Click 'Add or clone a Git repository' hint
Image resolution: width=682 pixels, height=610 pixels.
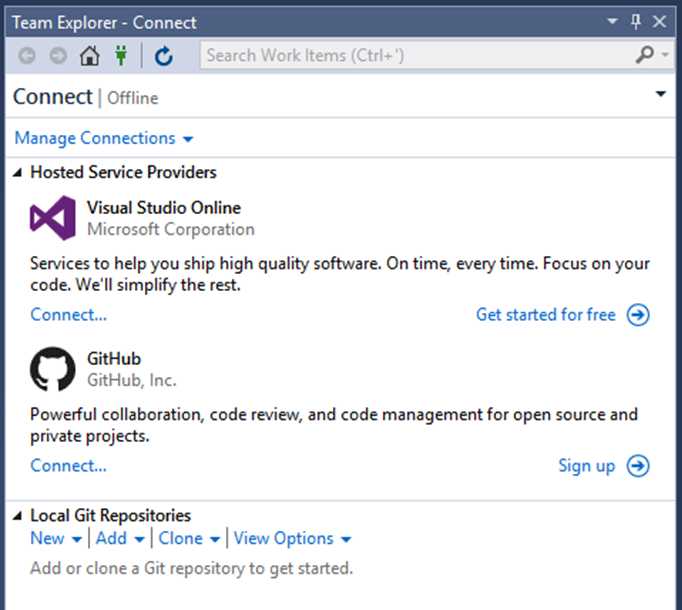191,568
